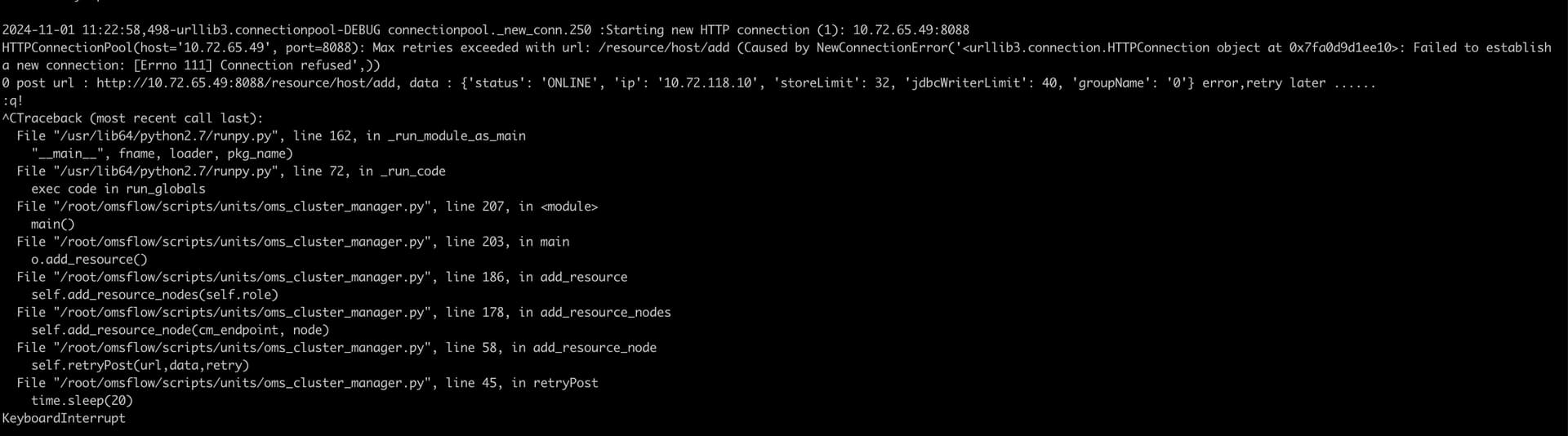Click self.add_resource_node(cm_endpoint, node) line

coord(180,330)
